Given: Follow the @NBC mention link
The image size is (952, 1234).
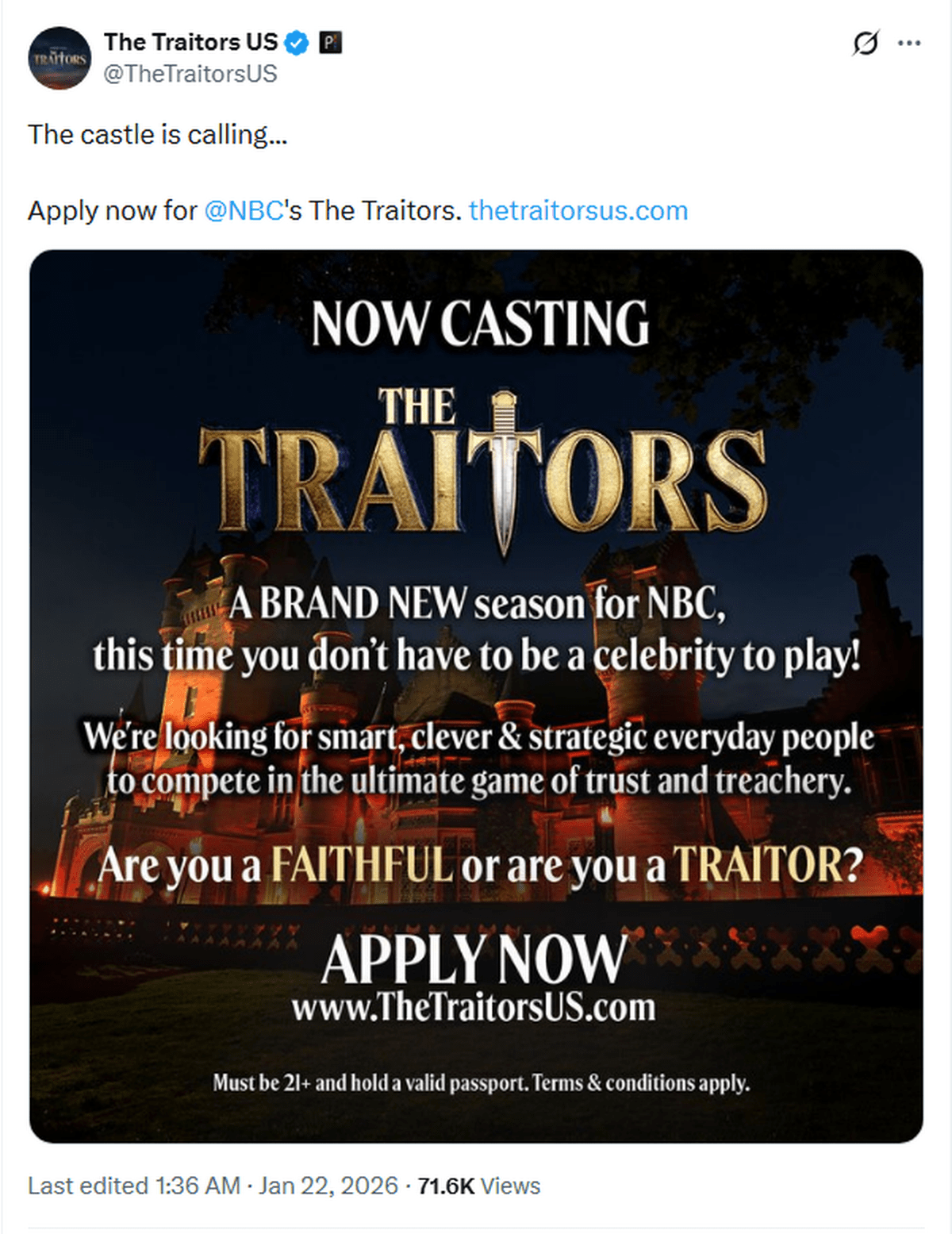Looking at the screenshot, I should (244, 210).
